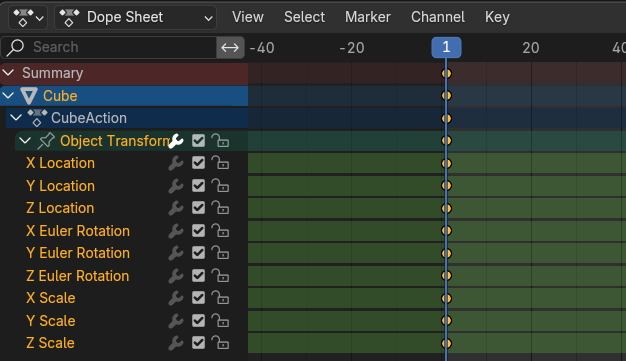Open the Channel menu
The height and width of the screenshot is (361, 626).
[x=438, y=17]
